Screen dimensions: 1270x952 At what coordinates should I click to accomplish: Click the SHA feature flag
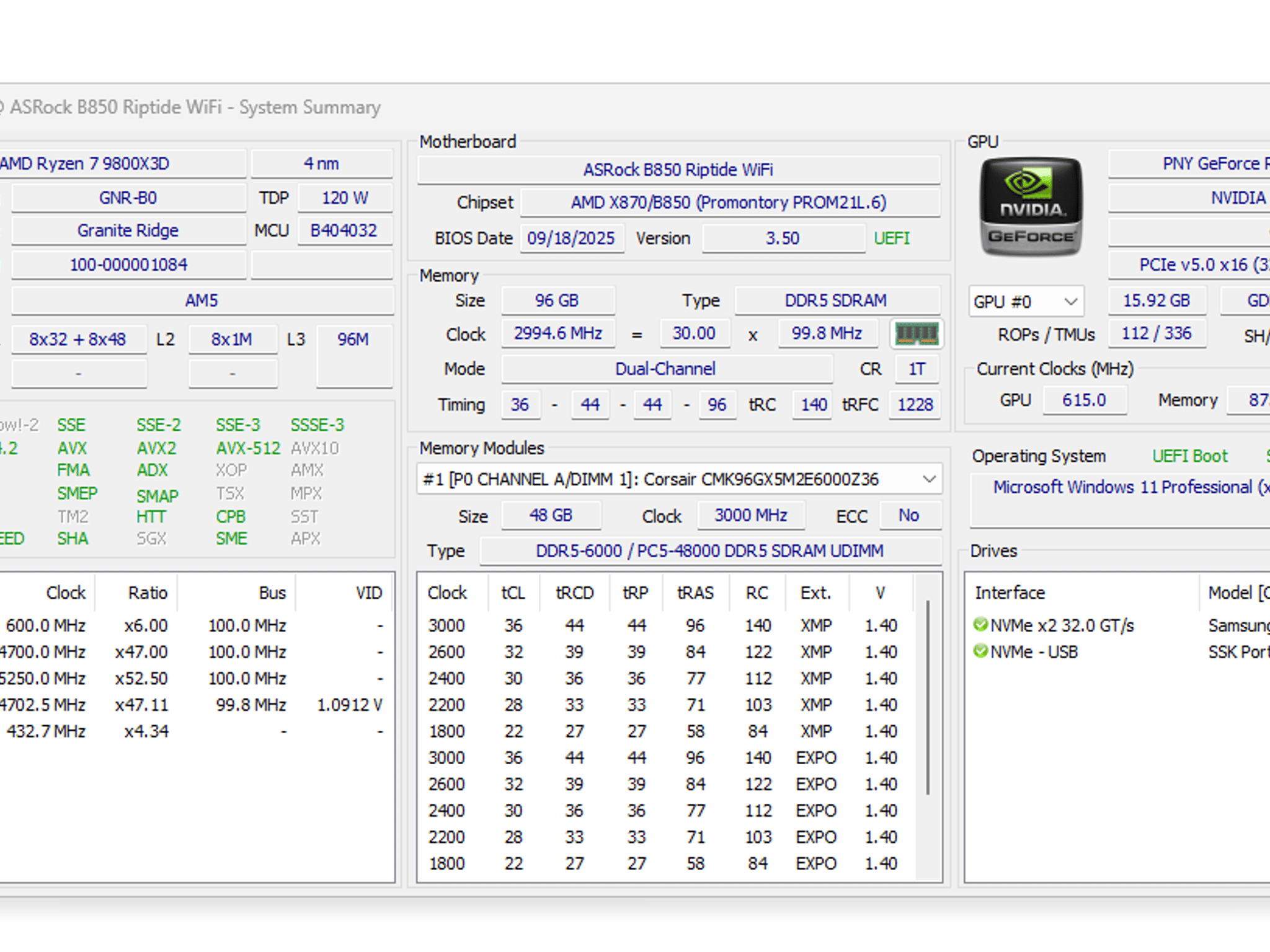pyautogui.click(x=73, y=539)
